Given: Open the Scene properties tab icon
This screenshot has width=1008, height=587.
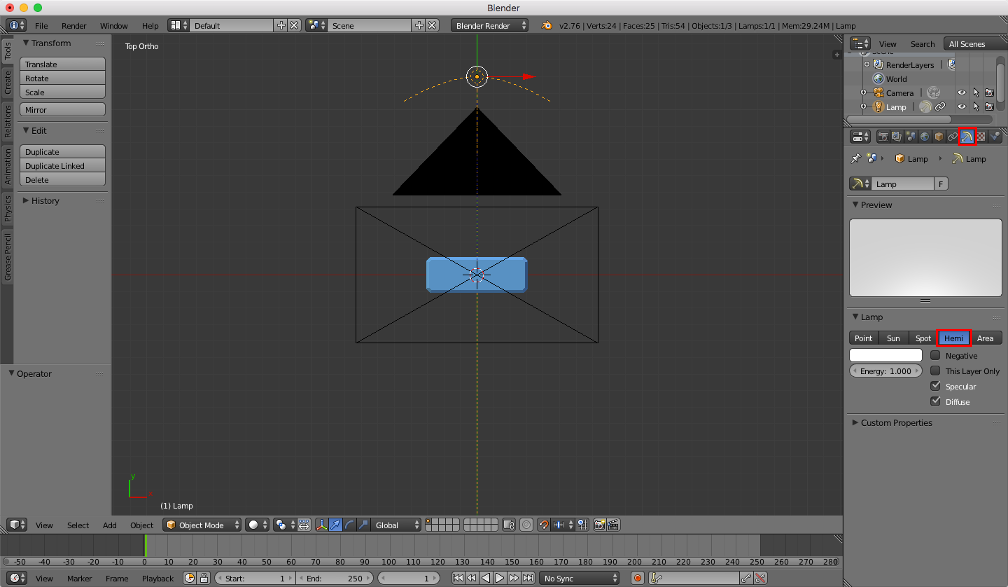Looking at the screenshot, I should 910,136.
